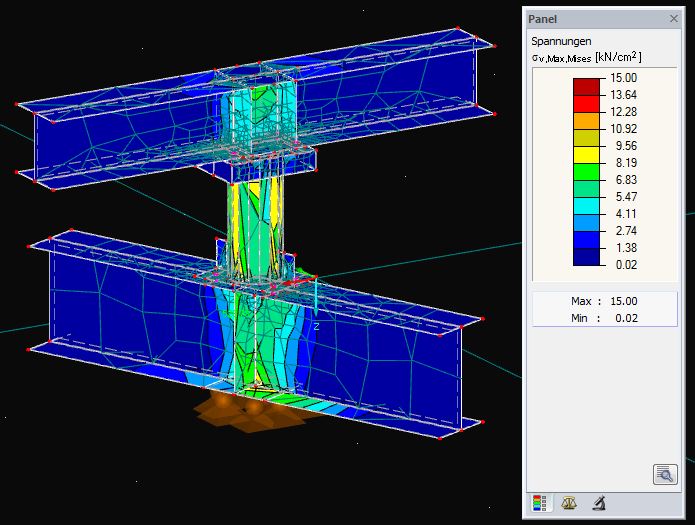Select the 0.02 bottom scale value
The height and width of the screenshot is (525, 695).
623,265
